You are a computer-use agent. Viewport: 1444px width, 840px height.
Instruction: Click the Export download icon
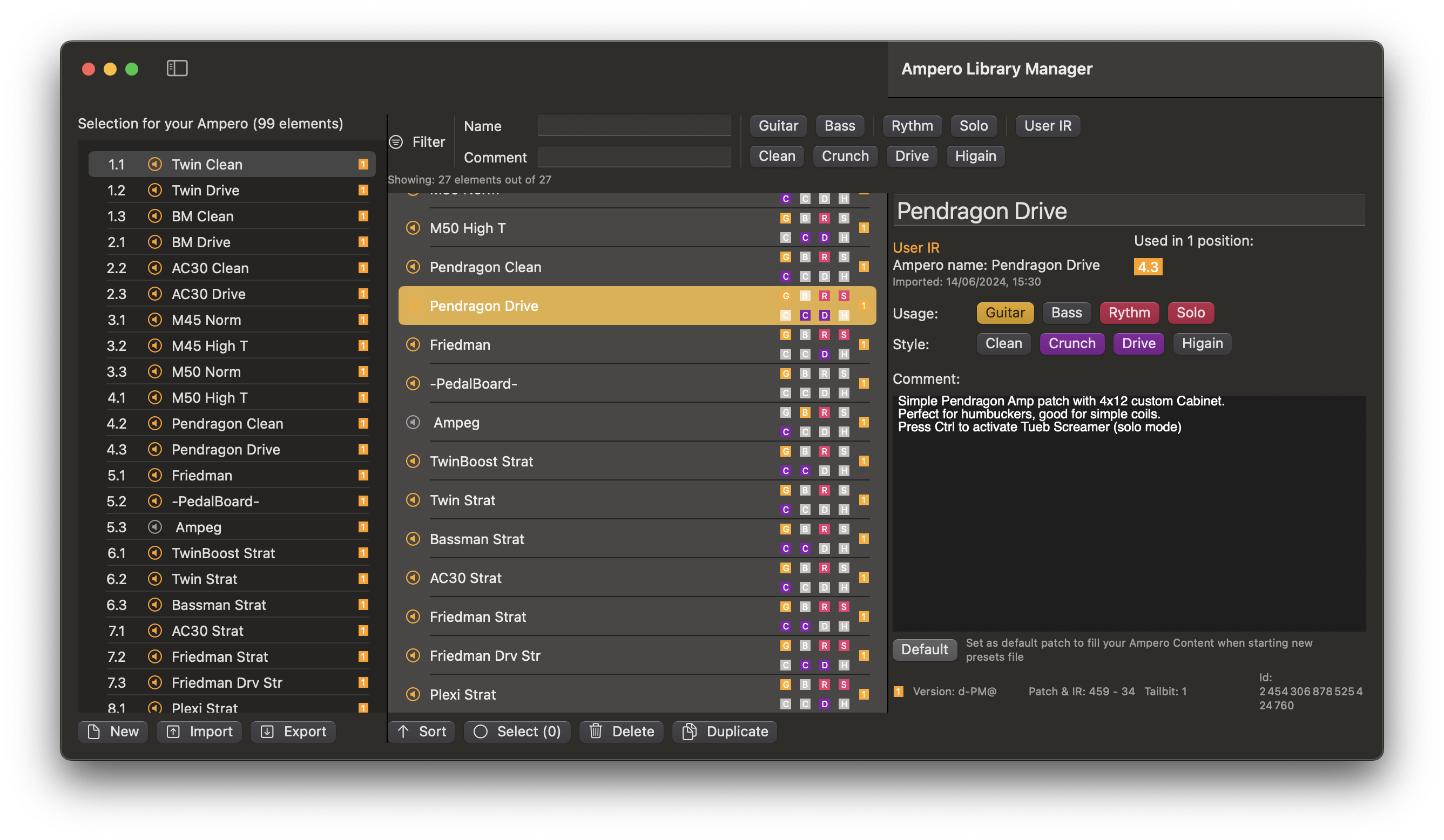point(267,731)
